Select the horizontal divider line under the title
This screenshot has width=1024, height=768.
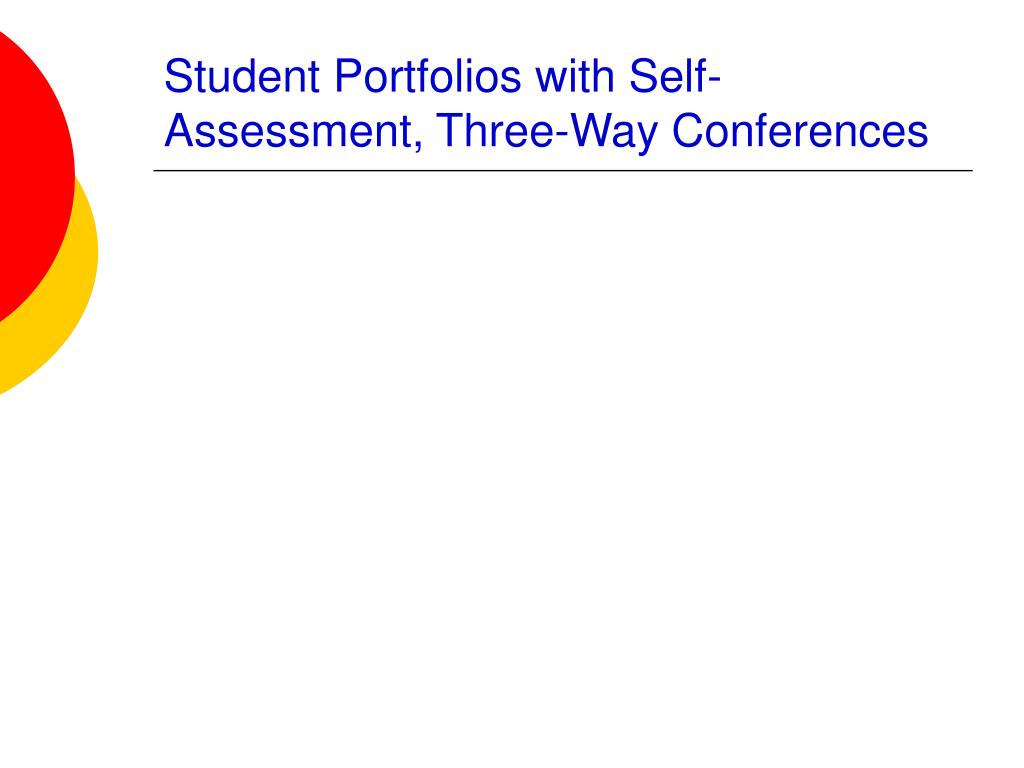(x=563, y=170)
